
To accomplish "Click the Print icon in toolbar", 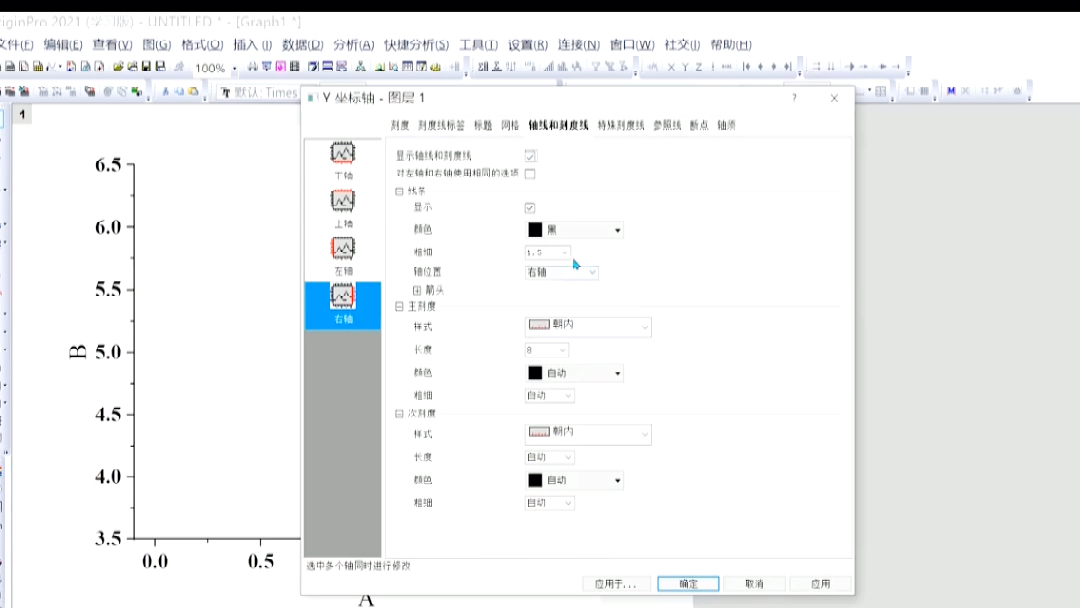I will tap(253, 66).
